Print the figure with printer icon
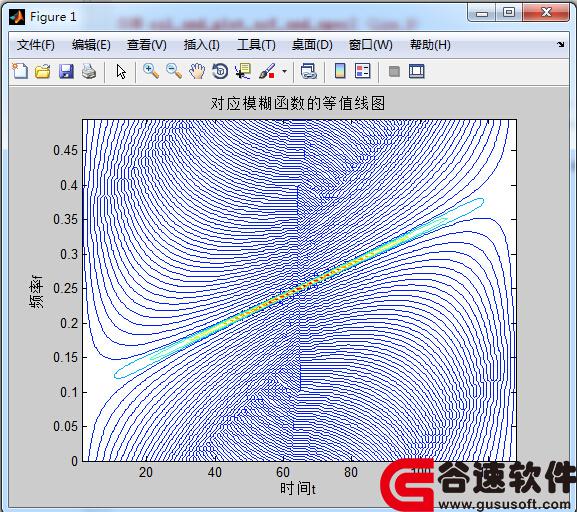 click(89, 71)
